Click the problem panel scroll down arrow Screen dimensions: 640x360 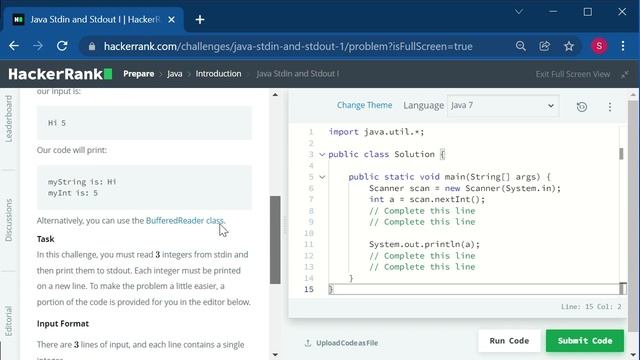coord(275,354)
